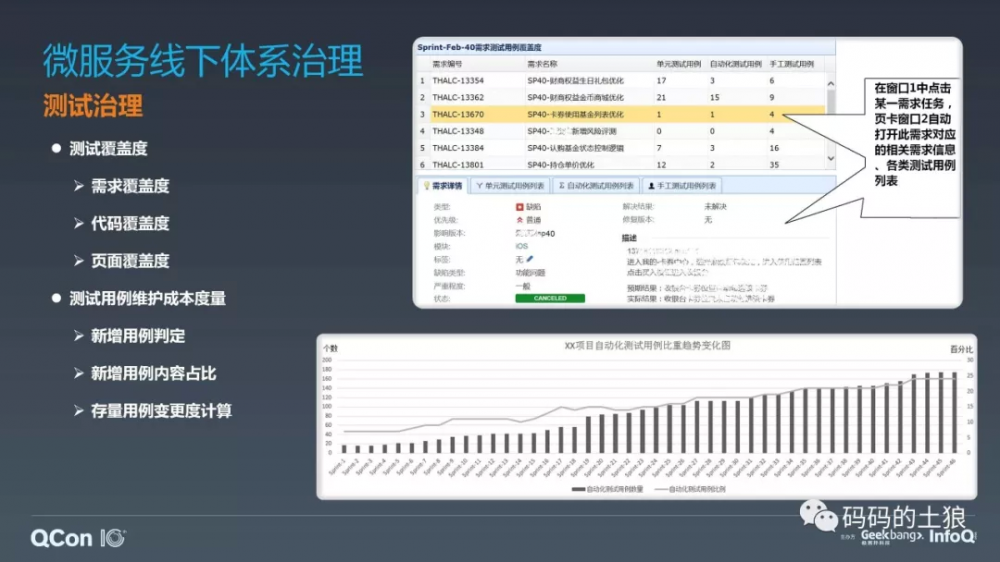Select row THALC-13354
The image size is (1000, 562).
(621, 80)
